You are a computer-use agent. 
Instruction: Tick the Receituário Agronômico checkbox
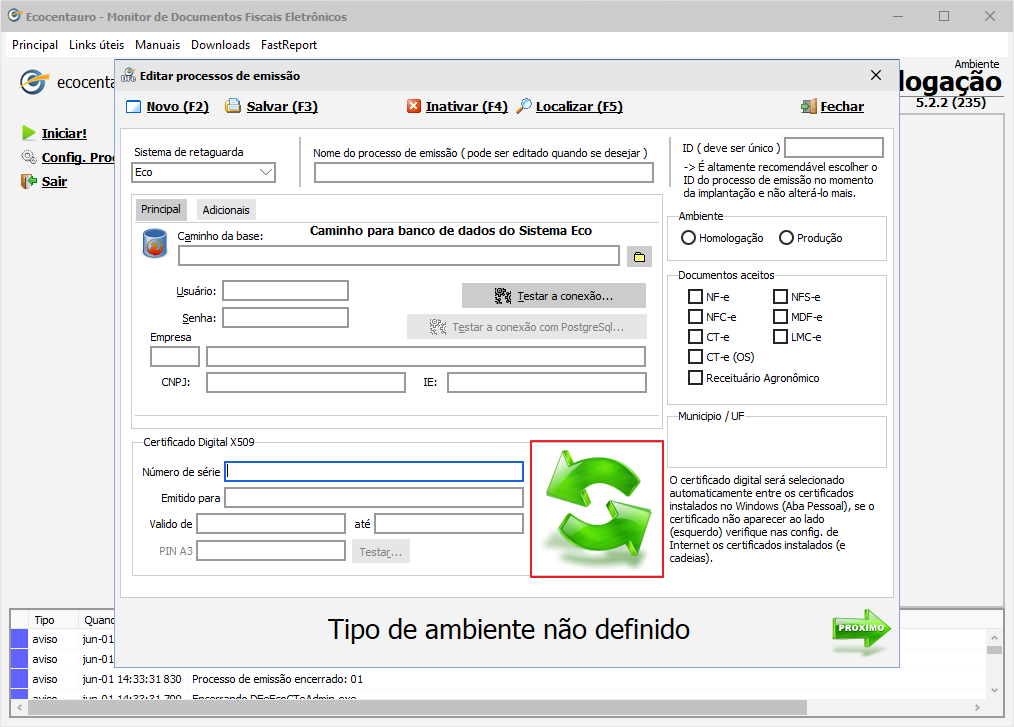pos(695,378)
